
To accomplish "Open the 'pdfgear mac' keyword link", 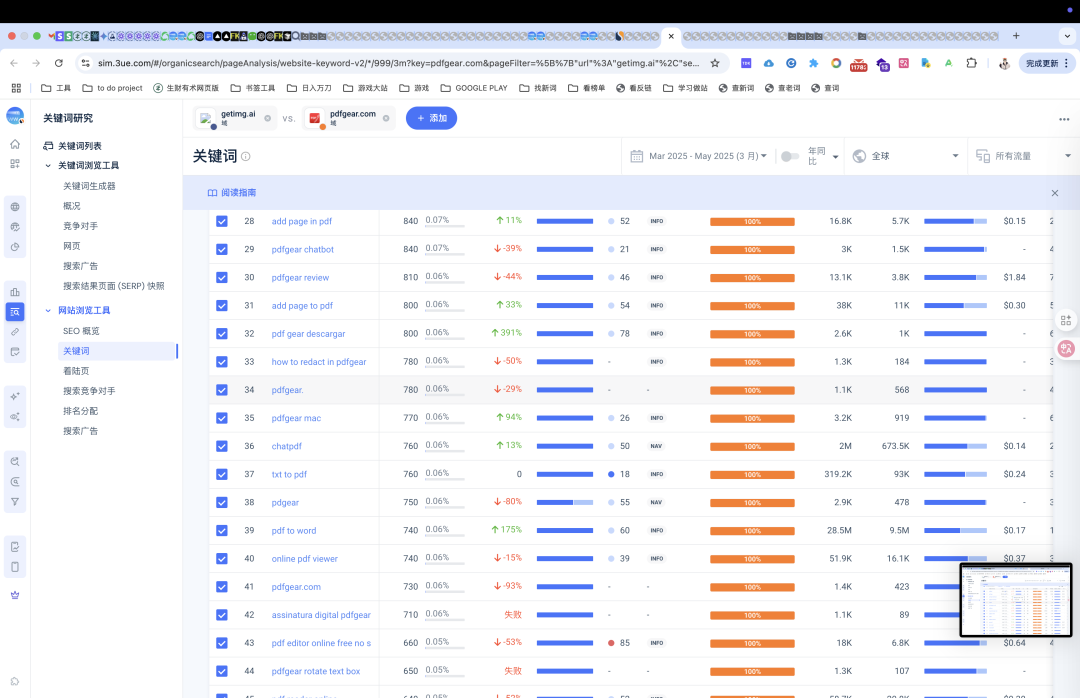I will click(296, 418).
